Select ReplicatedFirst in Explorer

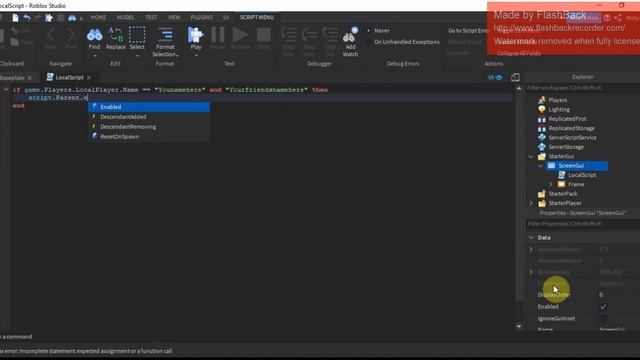[x=567, y=119]
